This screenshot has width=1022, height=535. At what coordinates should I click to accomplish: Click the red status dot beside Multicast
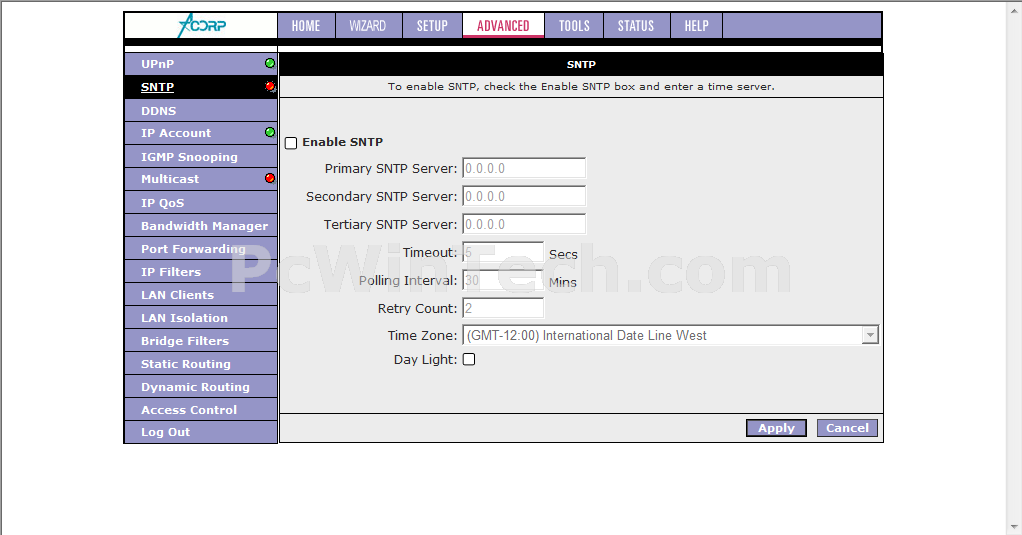click(x=270, y=178)
